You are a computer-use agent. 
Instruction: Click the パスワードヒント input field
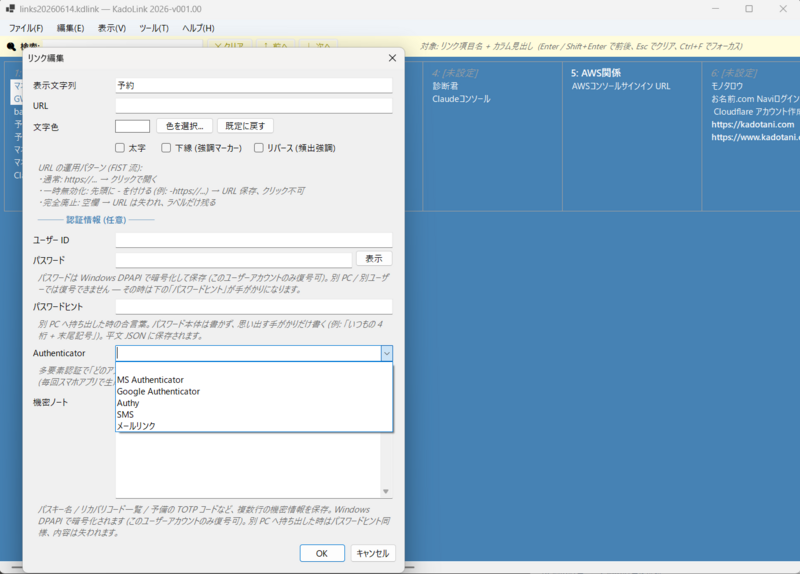click(254, 307)
